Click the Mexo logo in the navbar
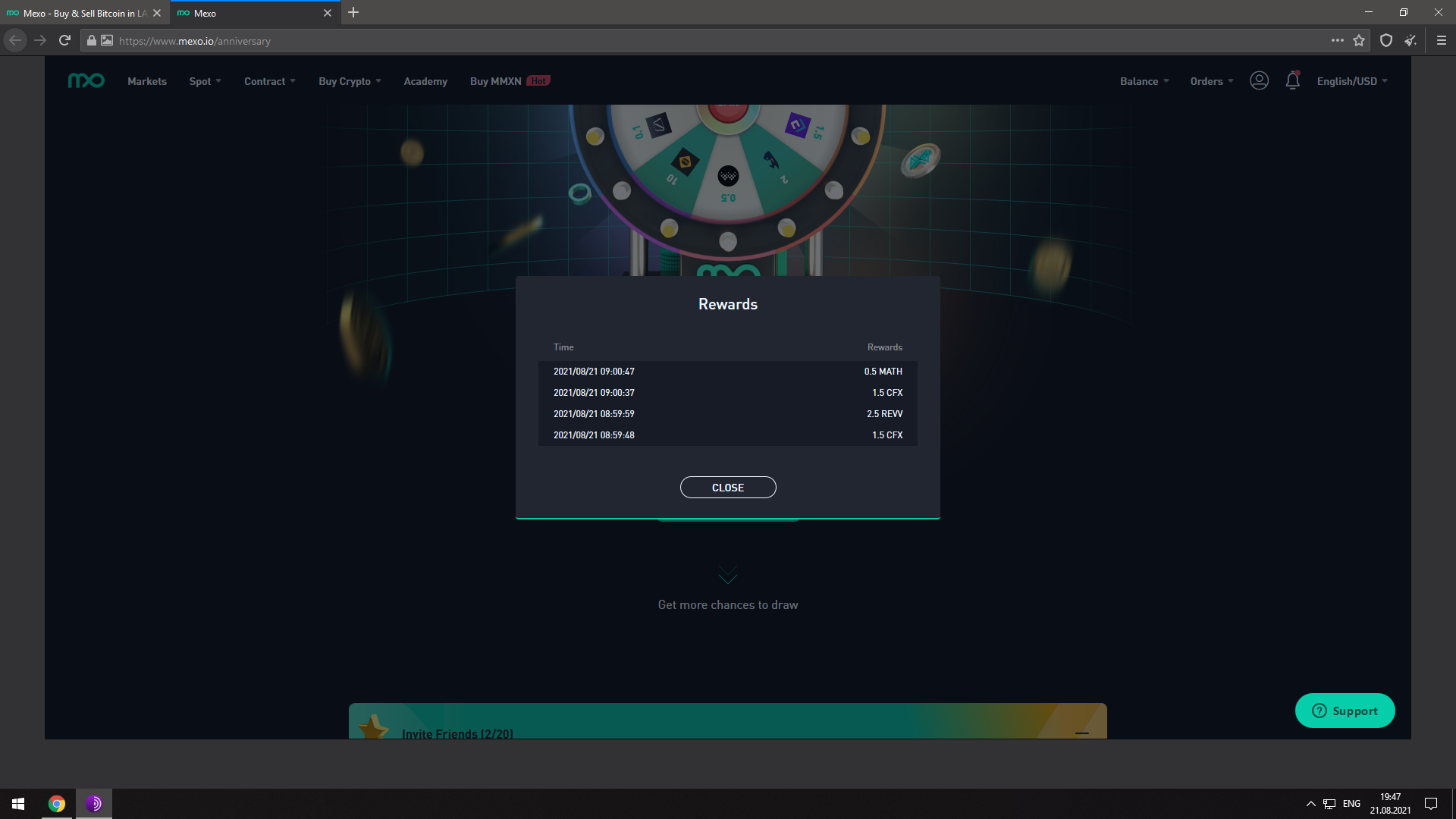Viewport: 1456px width, 819px height. 86,80
